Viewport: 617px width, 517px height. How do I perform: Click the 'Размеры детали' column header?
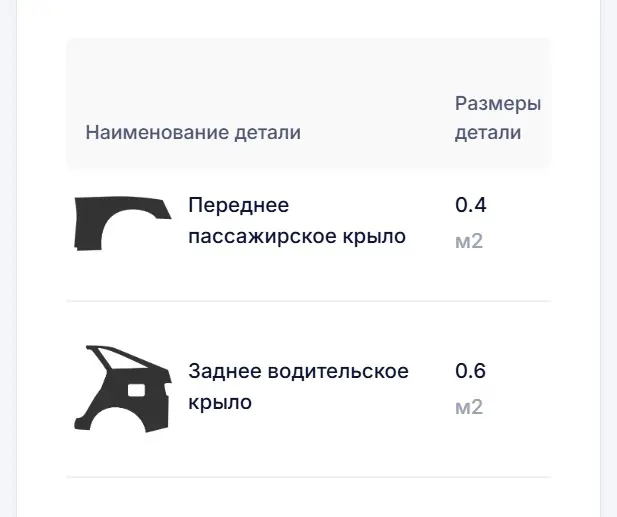(x=497, y=118)
